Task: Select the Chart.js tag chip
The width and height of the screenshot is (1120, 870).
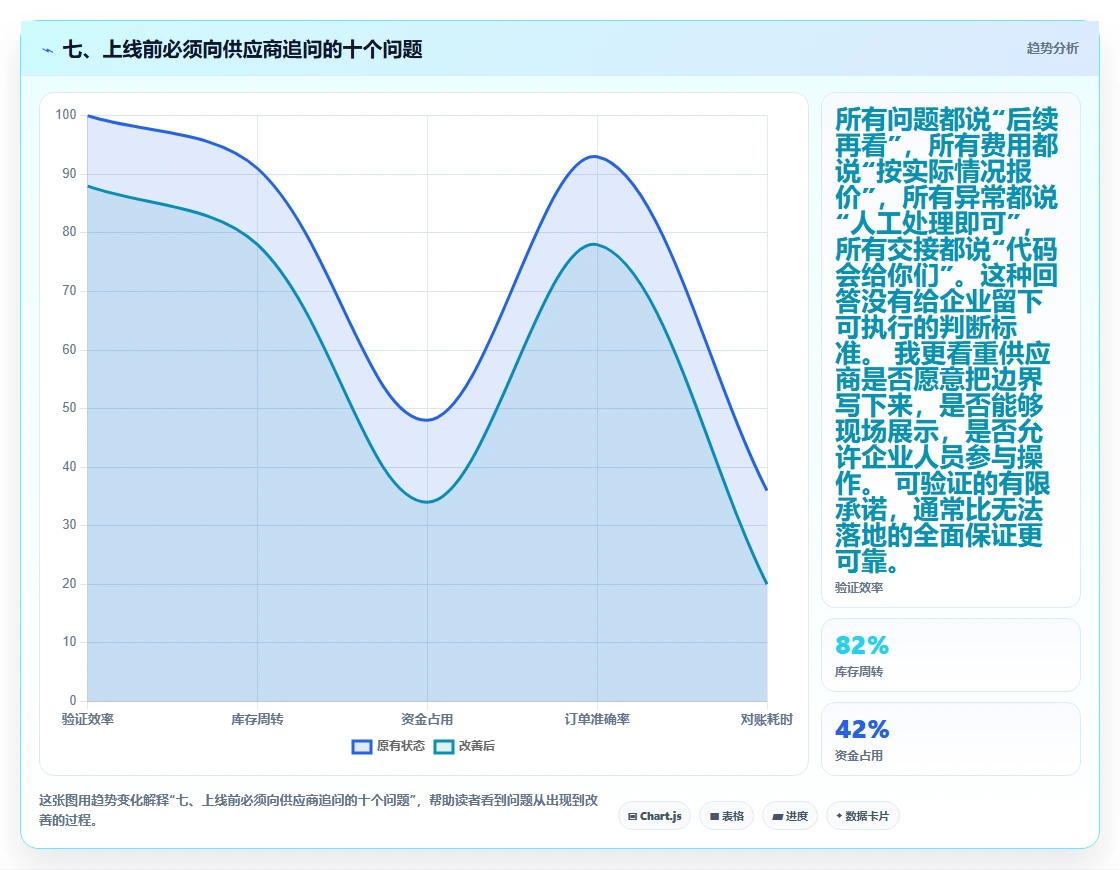Action: pyautogui.click(x=654, y=816)
